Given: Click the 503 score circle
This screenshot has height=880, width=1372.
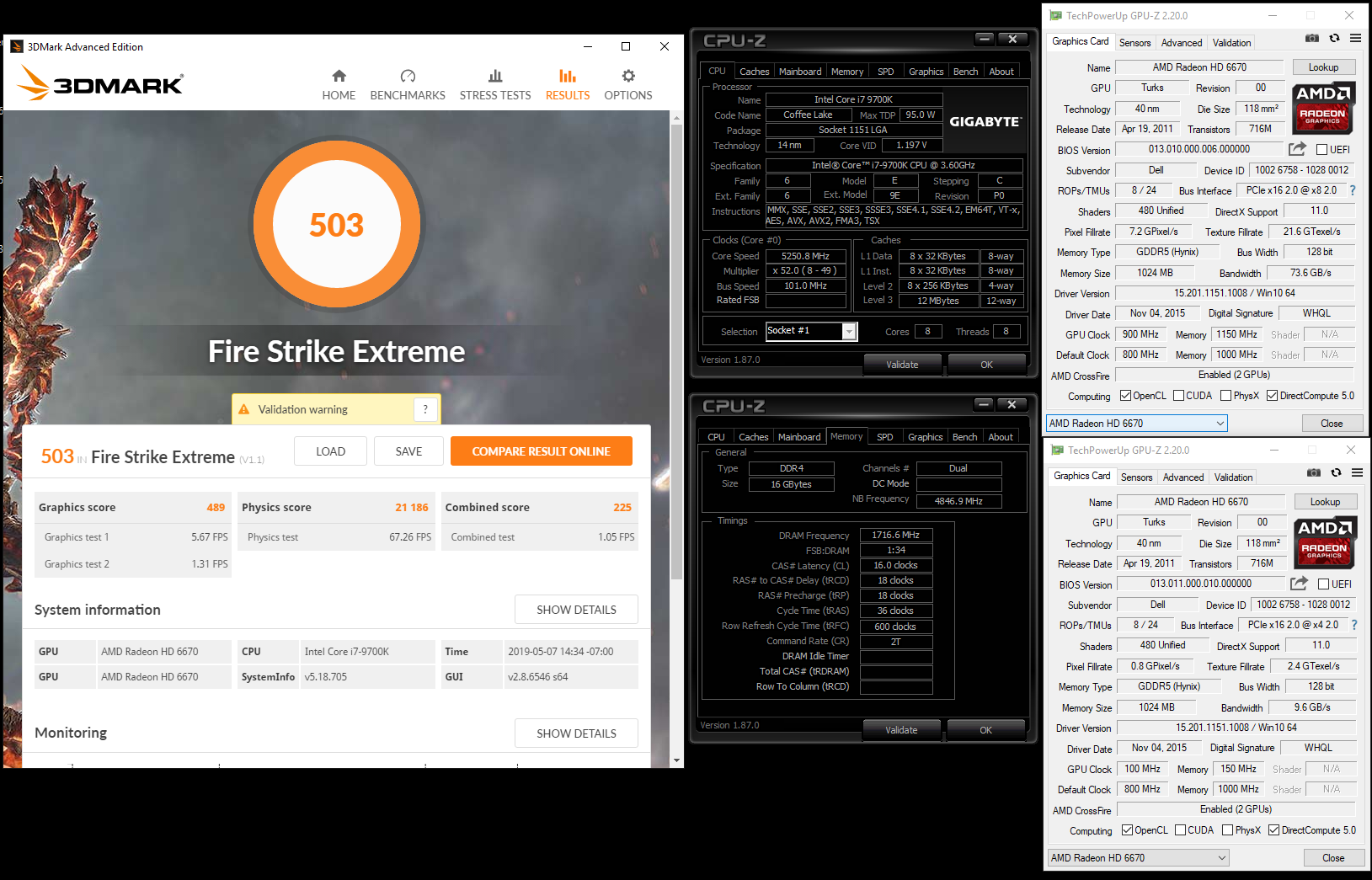Looking at the screenshot, I should pyautogui.click(x=336, y=225).
